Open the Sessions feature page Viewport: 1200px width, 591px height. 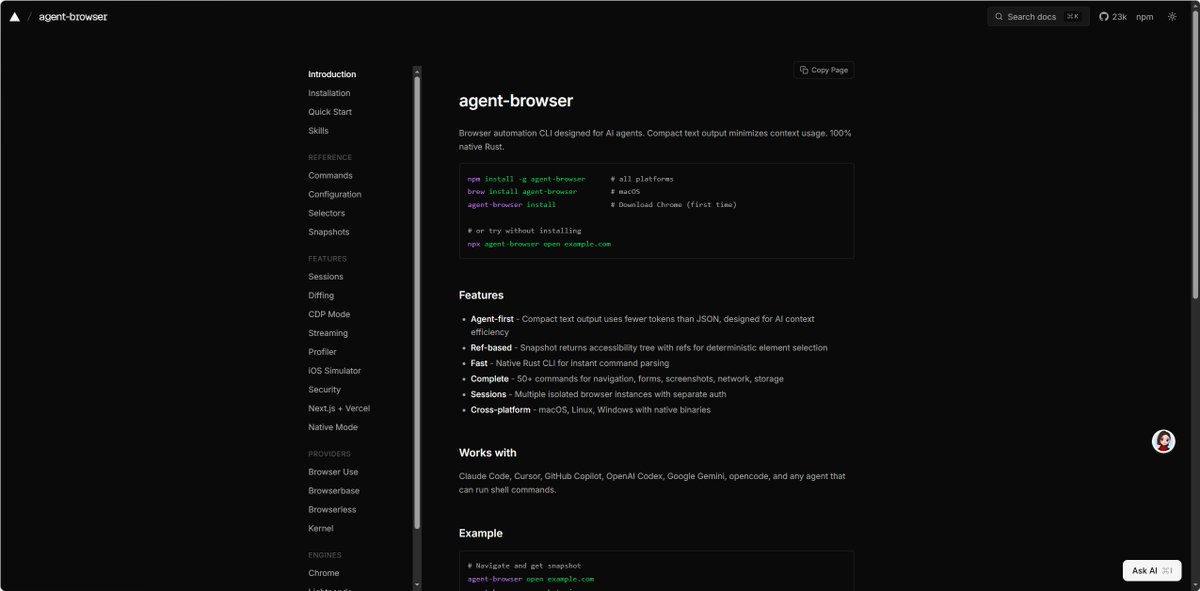pyautogui.click(x=326, y=277)
